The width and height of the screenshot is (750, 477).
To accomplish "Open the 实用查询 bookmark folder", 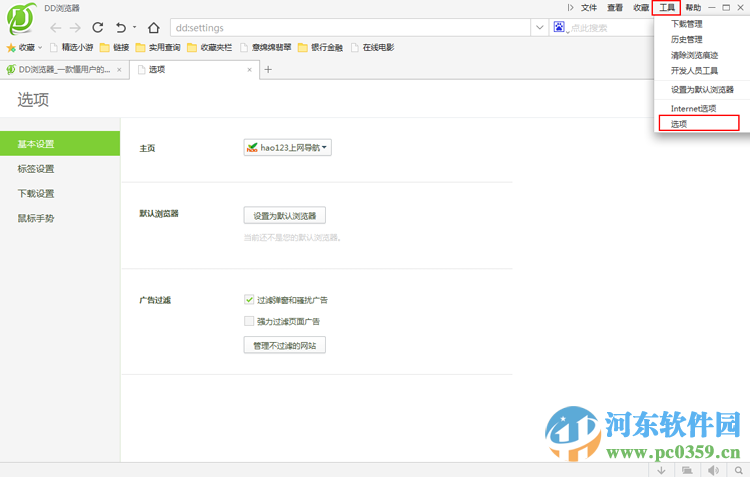I will 158,47.
